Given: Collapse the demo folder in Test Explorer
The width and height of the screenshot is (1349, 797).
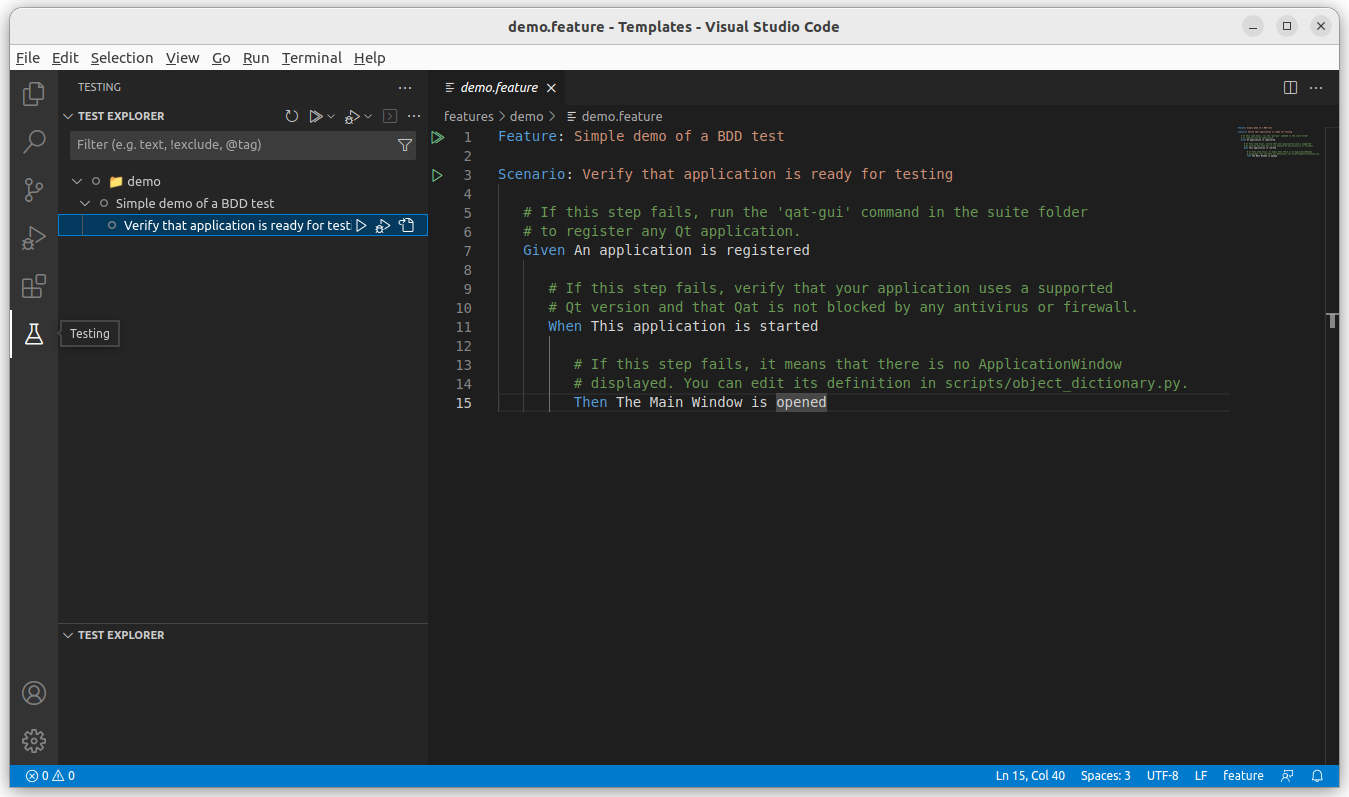Looking at the screenshot, I should coord(76,181).
